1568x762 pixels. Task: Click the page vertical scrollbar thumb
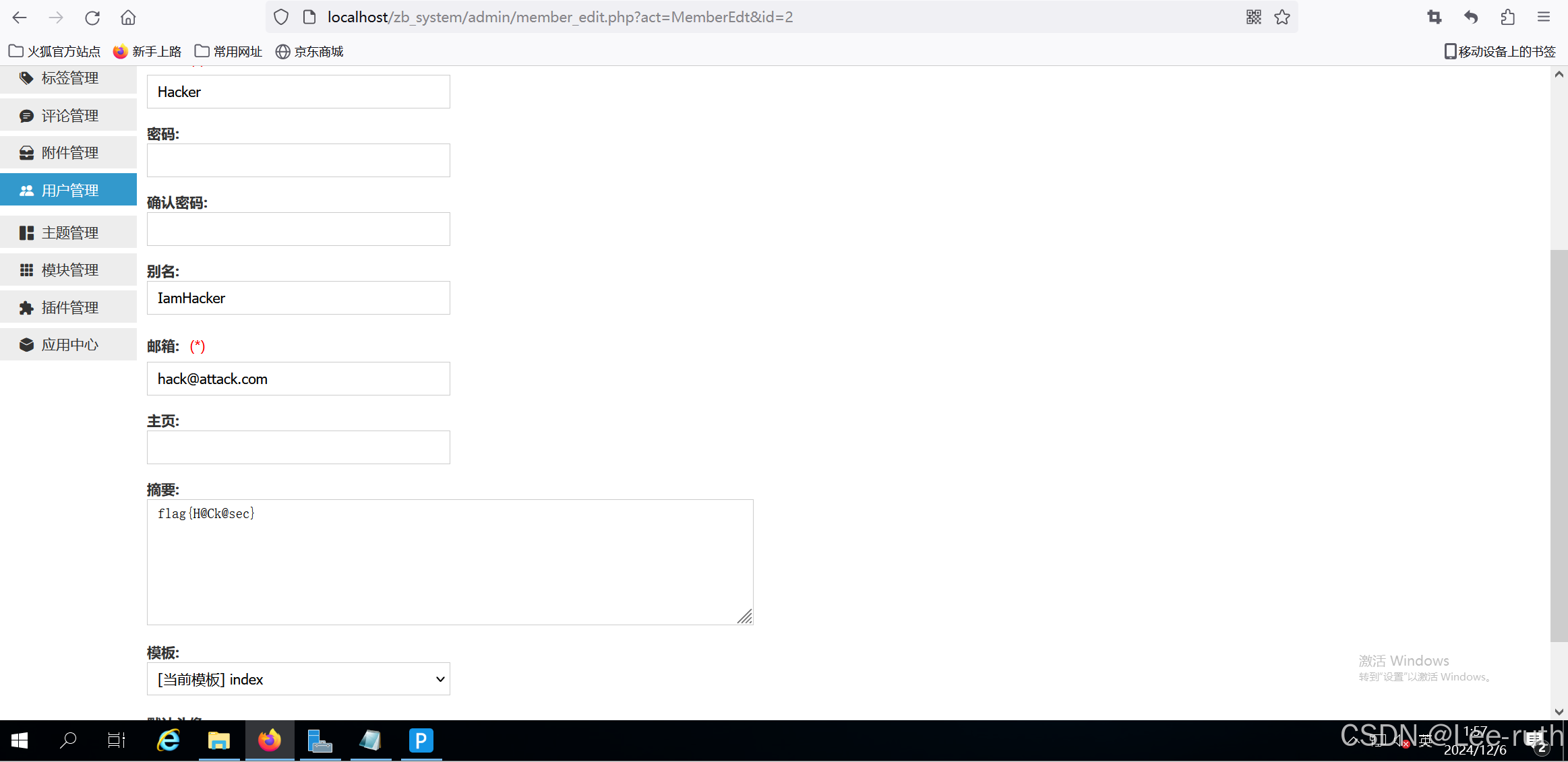pyautogui.click(x=1559, y=445)
